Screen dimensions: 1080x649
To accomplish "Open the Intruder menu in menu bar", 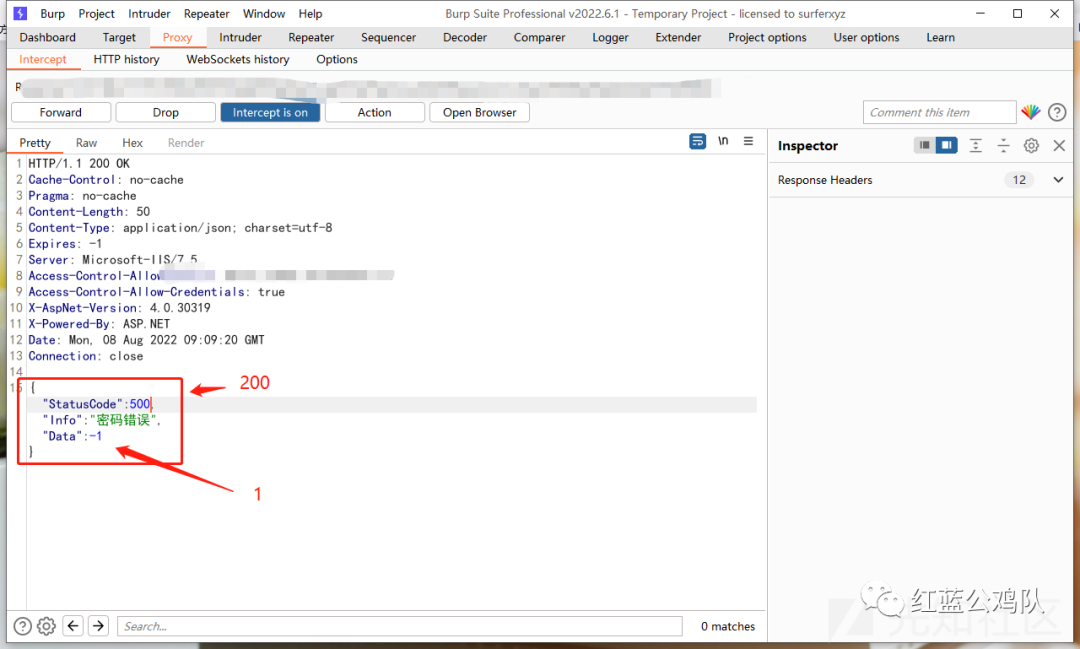I will point(149,14).
